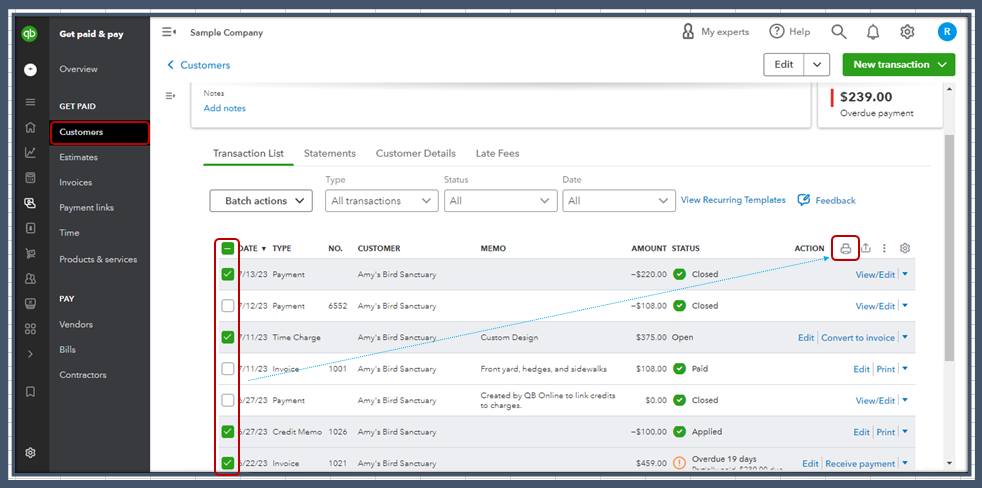Expand the rail with the right chevron
This screenshot has height=488, width=982.
click(x=30, y=354)
